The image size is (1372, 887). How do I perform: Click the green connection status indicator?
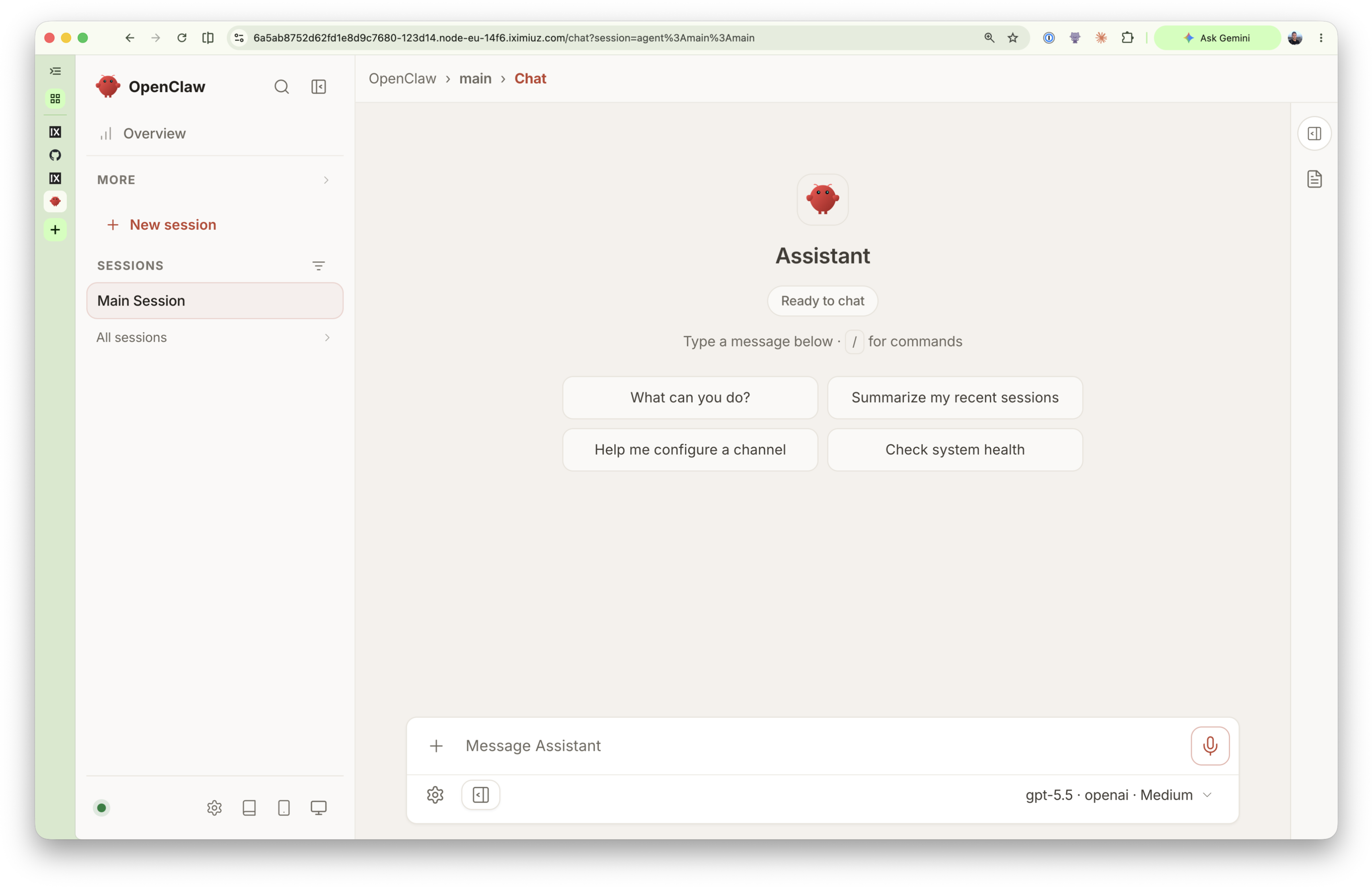[x=101, y=807]
